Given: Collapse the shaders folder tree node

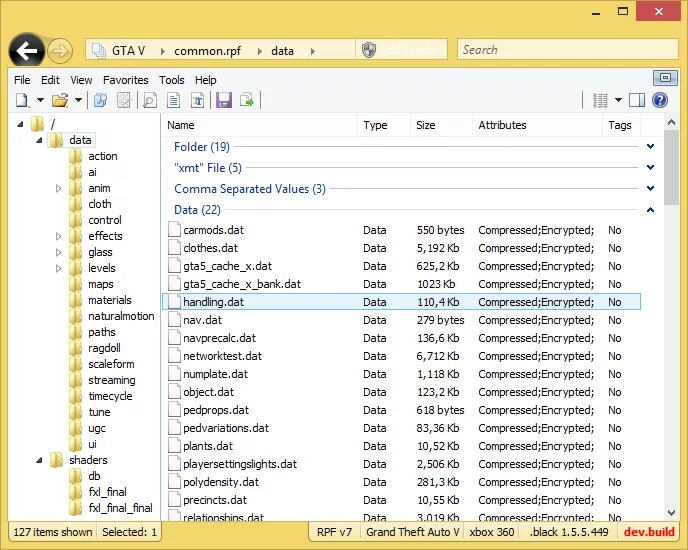Looking at the screenshot, I should pyautogui.click(x=39, y=460).
